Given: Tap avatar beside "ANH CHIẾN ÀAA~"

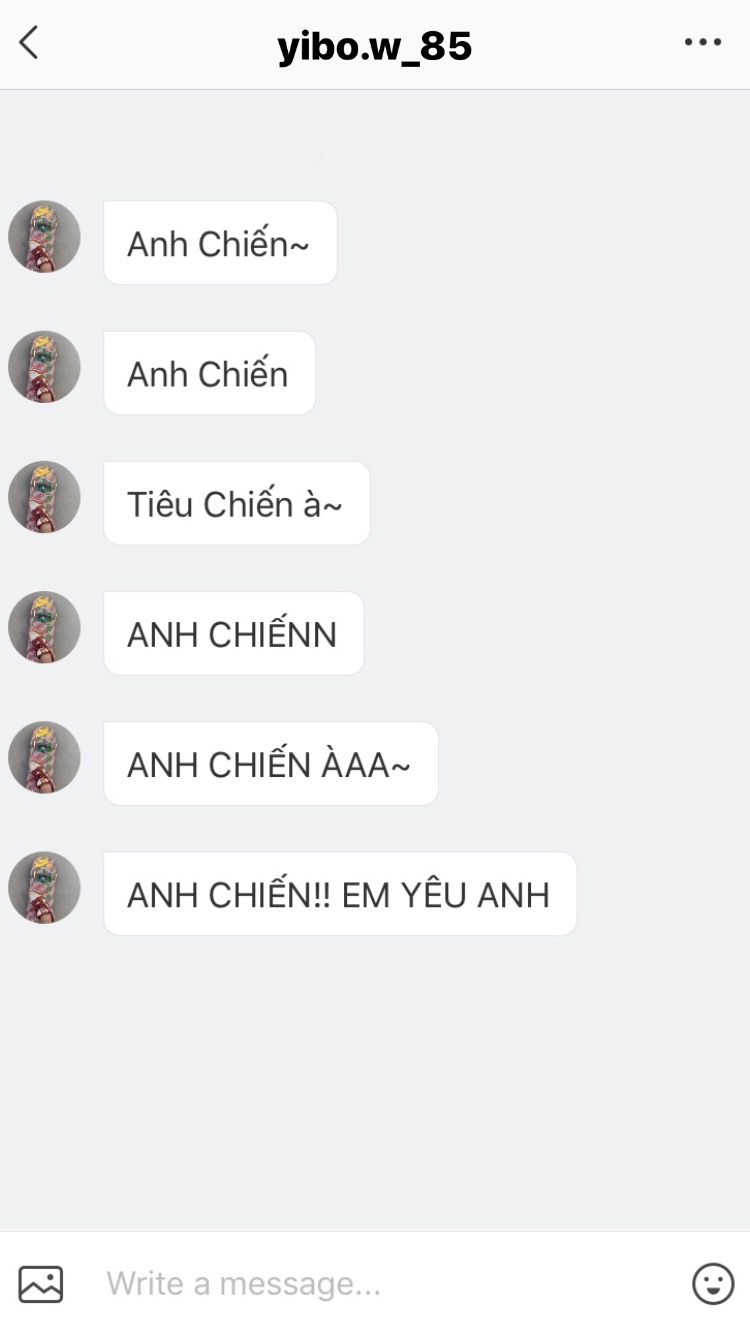Looking at the screenshot, I should [x=44, y=757].
